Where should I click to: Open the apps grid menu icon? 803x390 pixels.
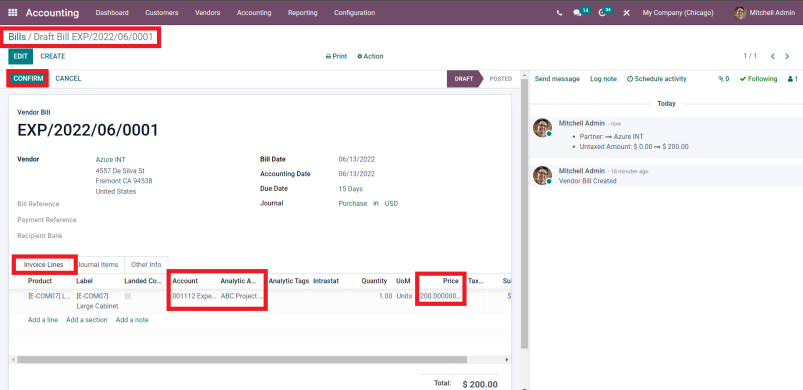click(x=13, y=13)
